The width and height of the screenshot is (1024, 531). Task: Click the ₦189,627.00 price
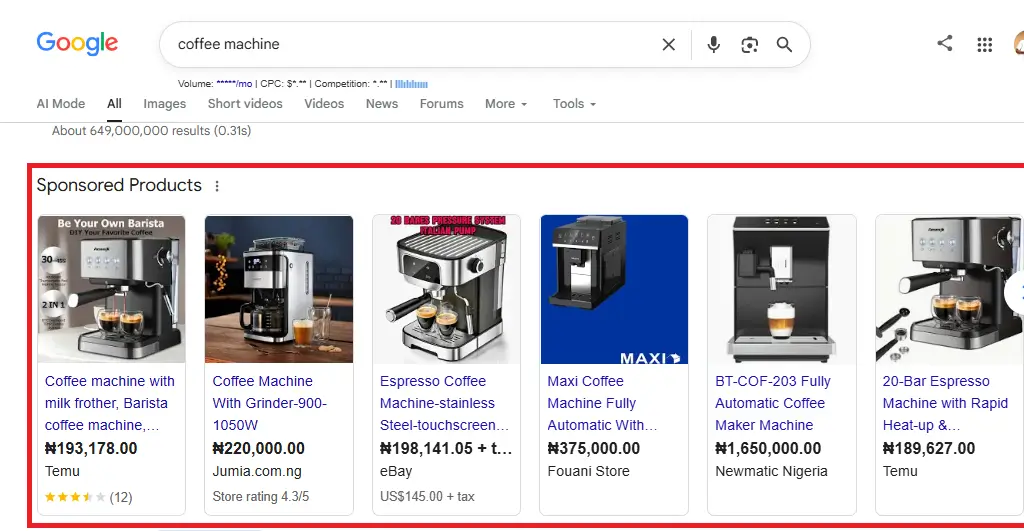click(x=929, y=449)
